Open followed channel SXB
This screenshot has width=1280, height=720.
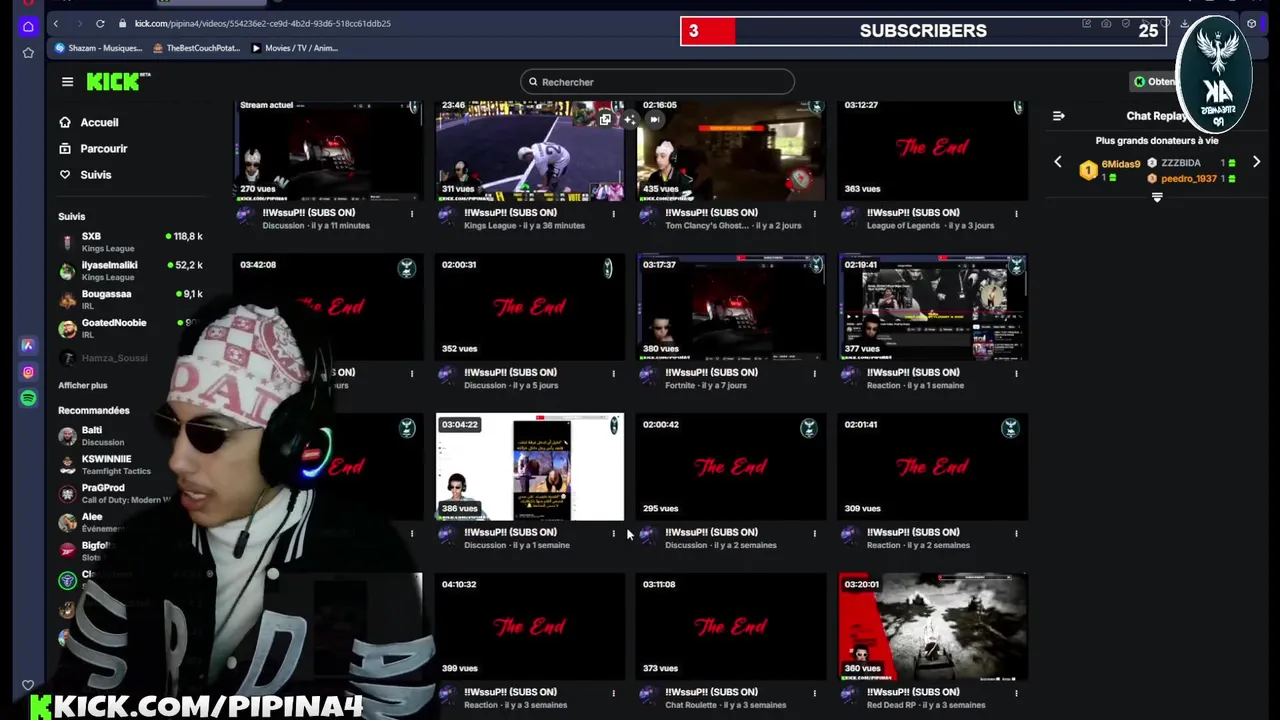pyautogui.click(x=130, y=241)
